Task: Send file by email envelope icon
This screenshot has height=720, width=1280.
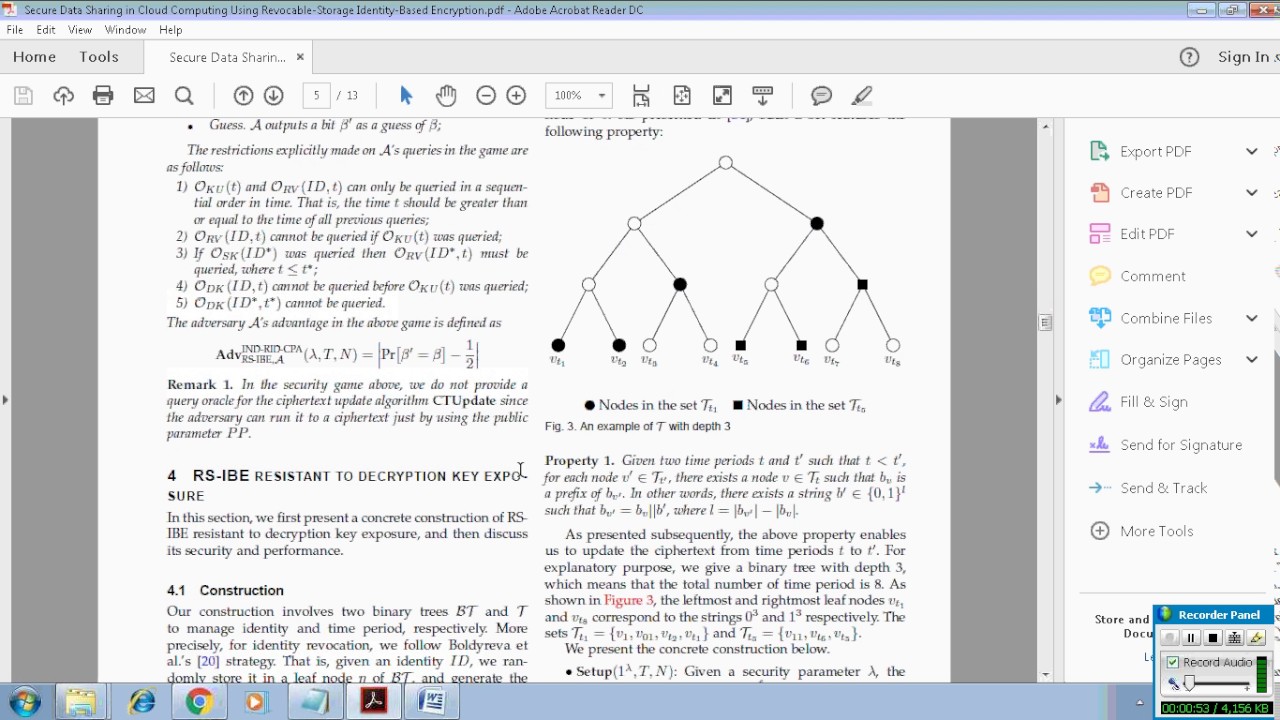Action: [144, 95]
